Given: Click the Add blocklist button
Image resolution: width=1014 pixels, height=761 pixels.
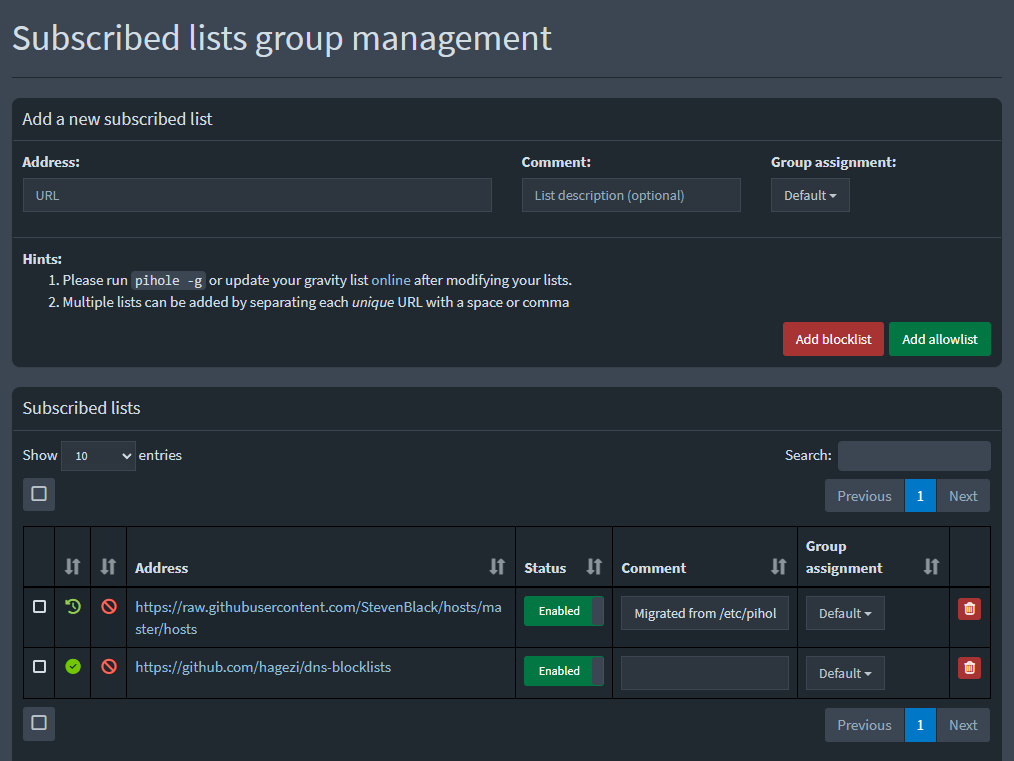Looking at the screenshot, I should coord(833,339).
